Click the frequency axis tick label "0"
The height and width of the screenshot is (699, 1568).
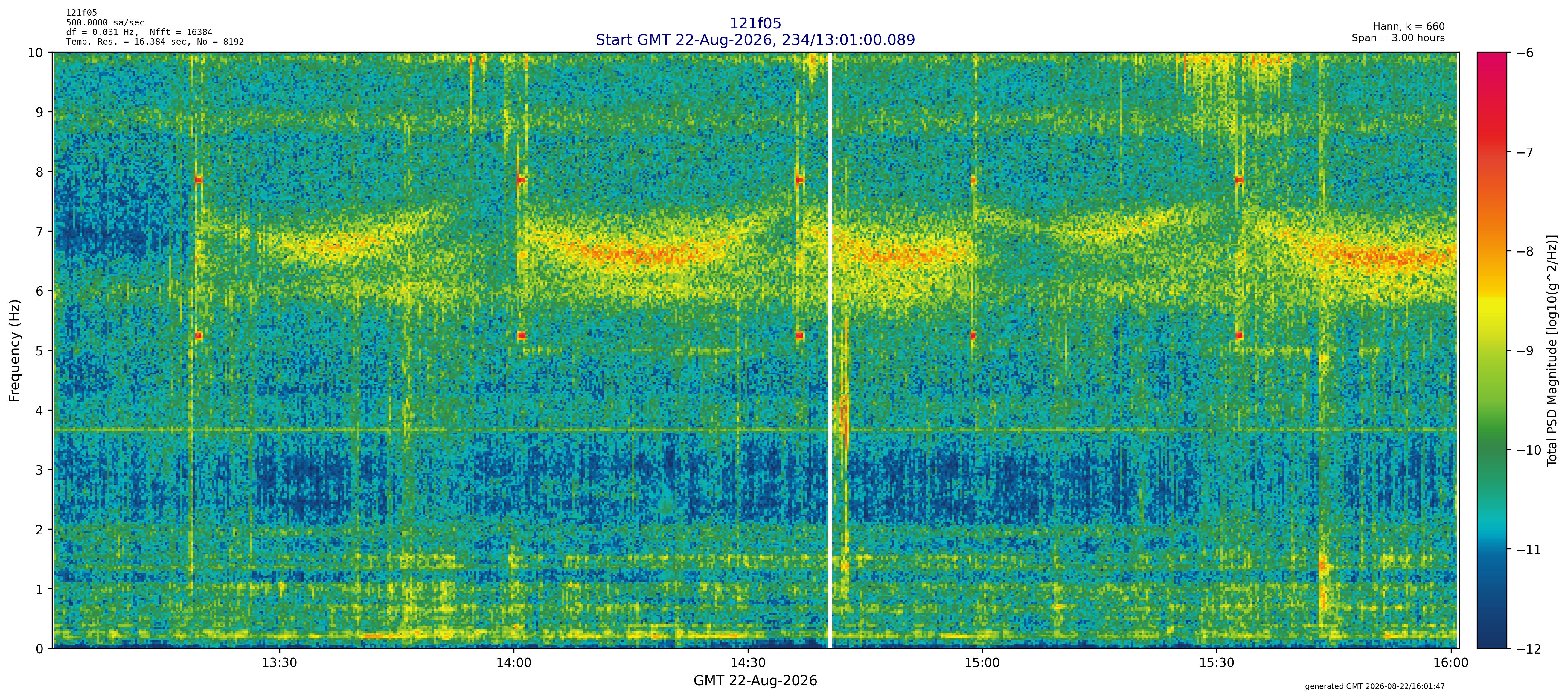point(40,649)
